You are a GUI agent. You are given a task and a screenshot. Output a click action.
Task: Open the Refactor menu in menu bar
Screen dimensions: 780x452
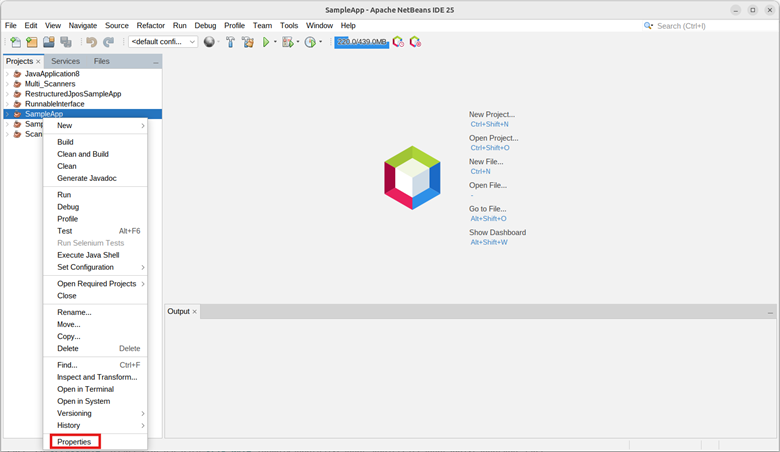coord(150,25)
